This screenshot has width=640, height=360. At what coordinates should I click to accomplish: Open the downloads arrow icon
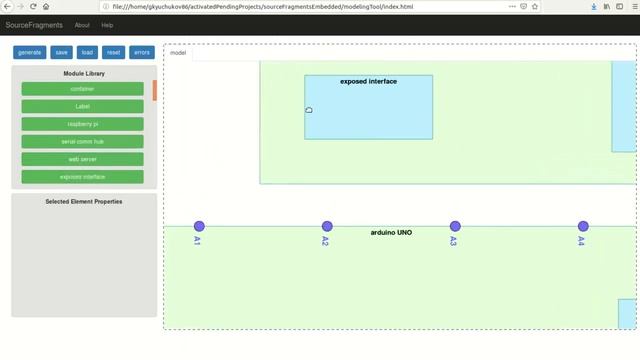tap(594, 7)
